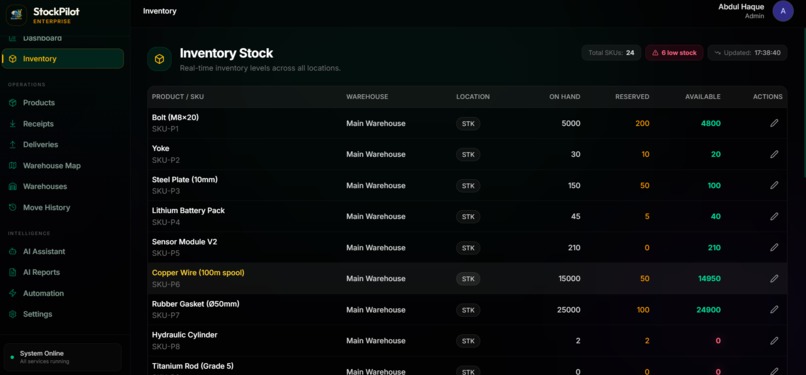Image resolution: width=806 pixels, height=375 pixels.
Task: Edit the Hydraulic Cylinder row
Action: pos(774,341)
